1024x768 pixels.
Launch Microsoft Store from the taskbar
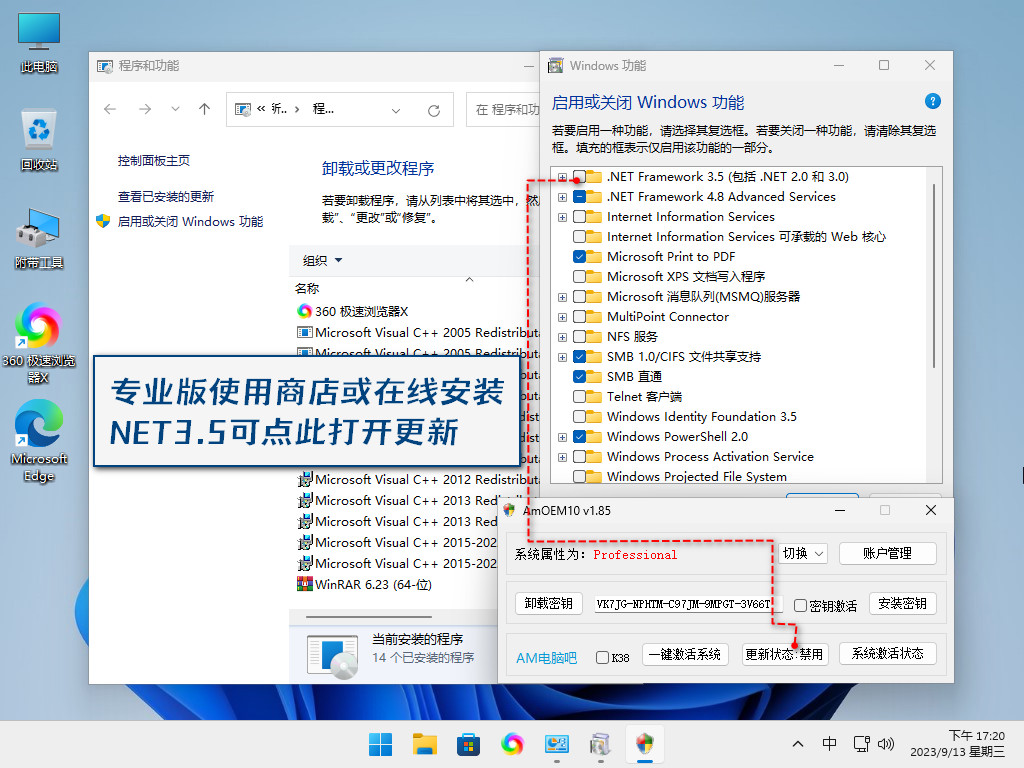[x=468, y=744]
